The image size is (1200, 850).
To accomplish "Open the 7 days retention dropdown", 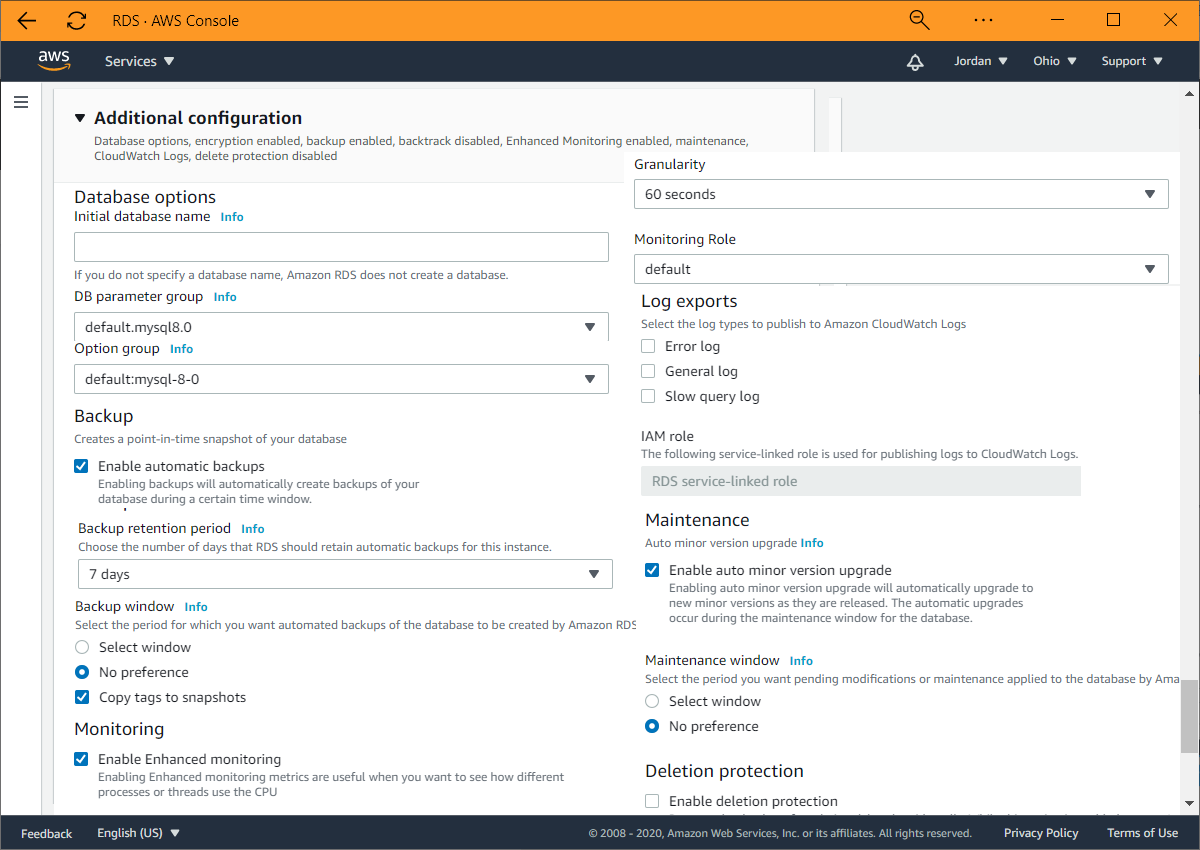I will 345,574.
